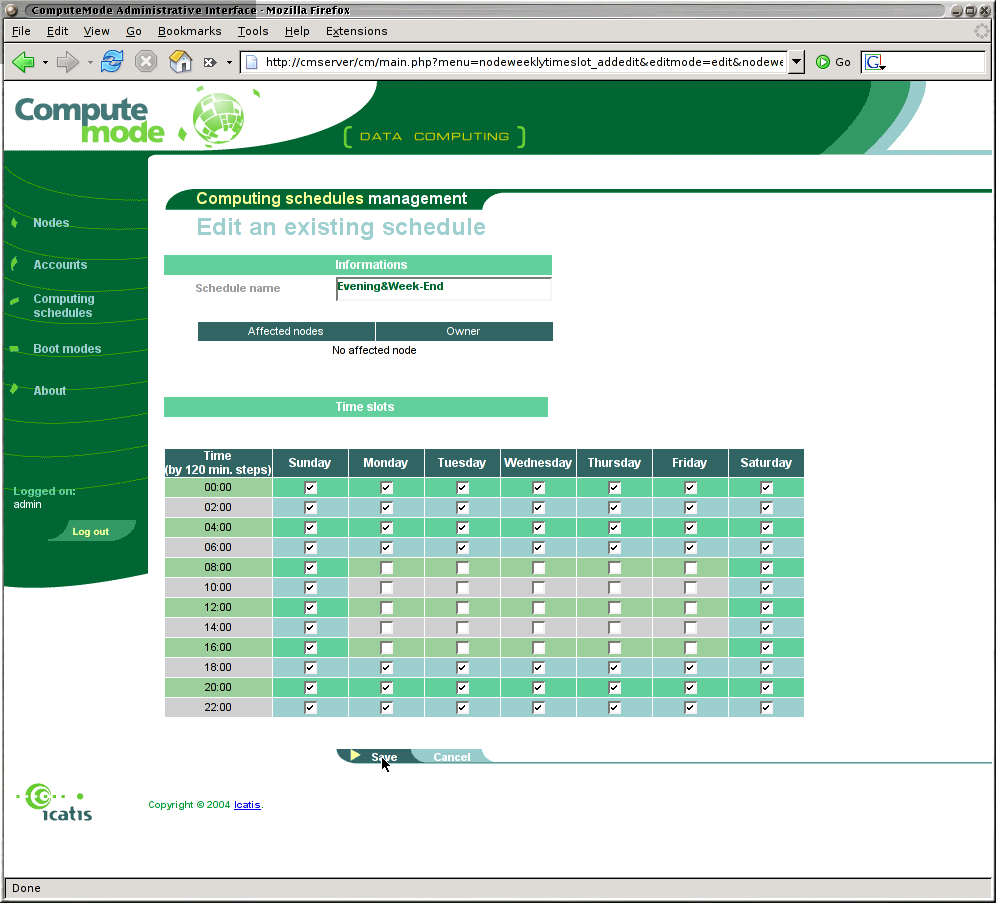Open Computing schedules in the sidebar
The image size is (996, 903).
pyautogui.click(x=64, y=305)
